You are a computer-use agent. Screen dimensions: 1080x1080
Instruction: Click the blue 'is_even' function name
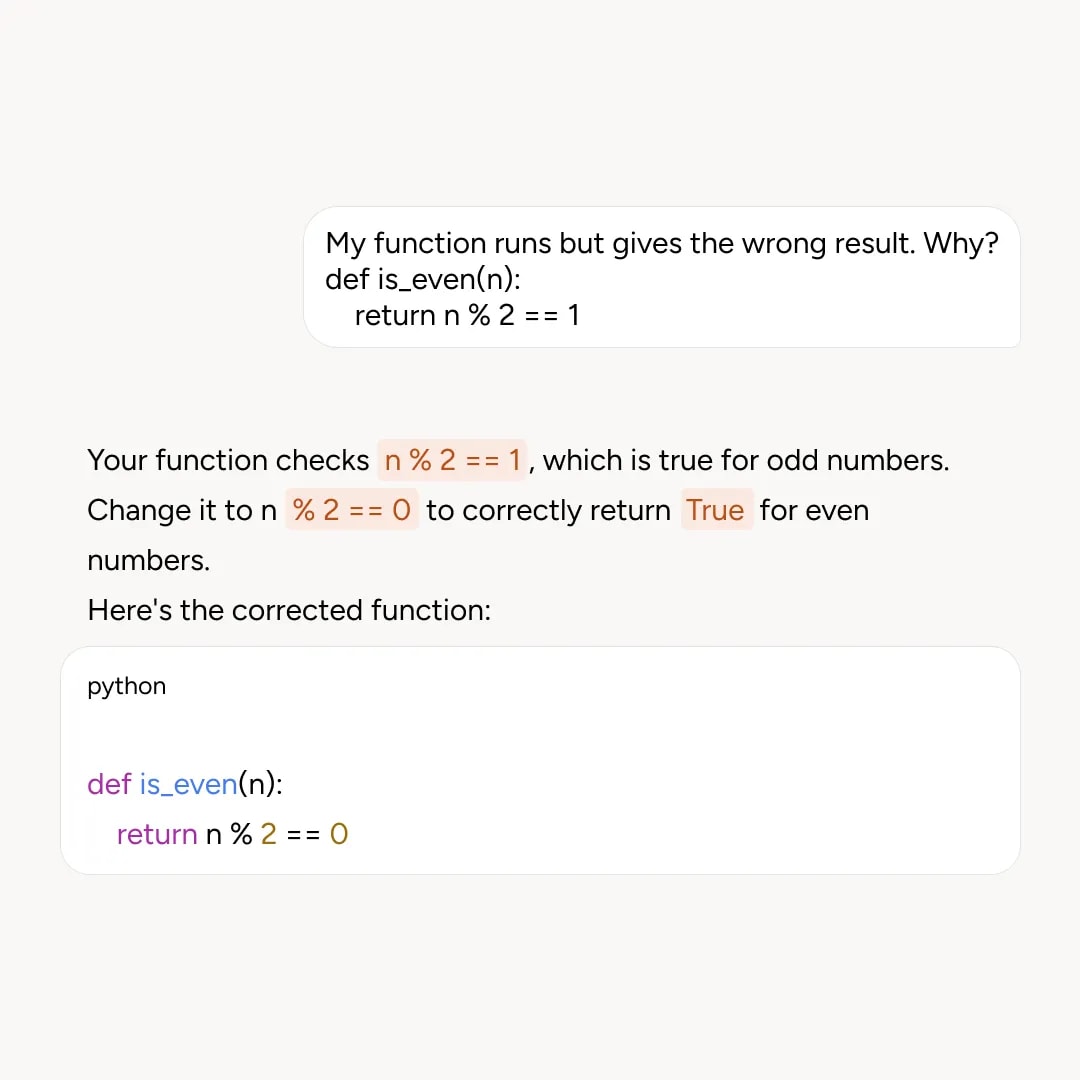pos(189,784)
